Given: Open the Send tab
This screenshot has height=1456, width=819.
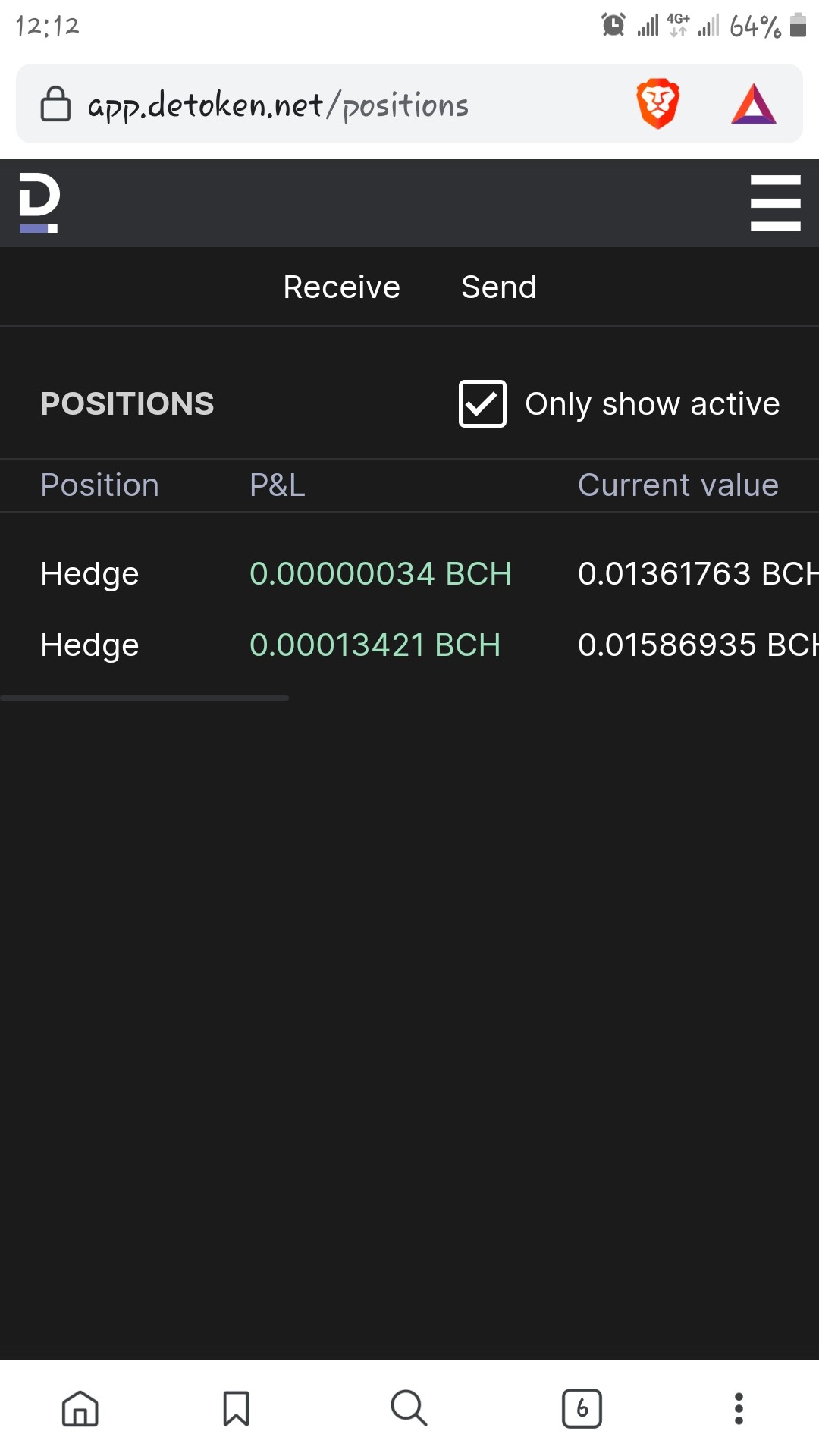Looking at the screenshot, I should pyautogui.click(x=499, y=287).
